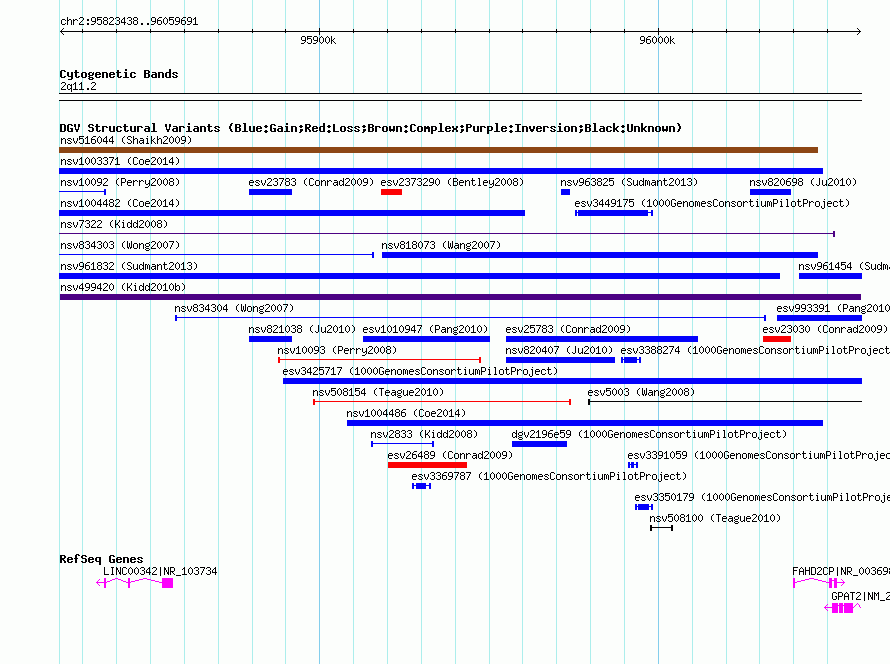The width and height of the screenshot is (890, 664).
Task: Open the GPAT2 gene label
Action: pos(860,596)
